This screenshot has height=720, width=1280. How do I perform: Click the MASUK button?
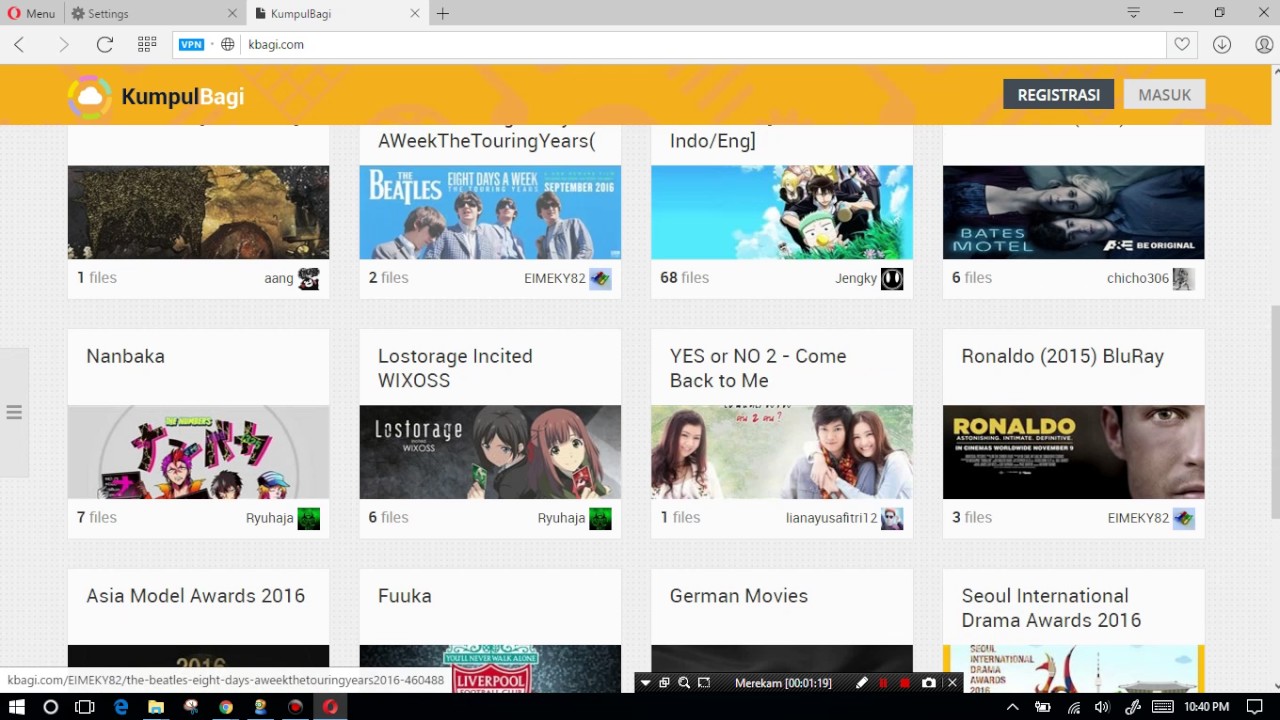[1164, 94]
